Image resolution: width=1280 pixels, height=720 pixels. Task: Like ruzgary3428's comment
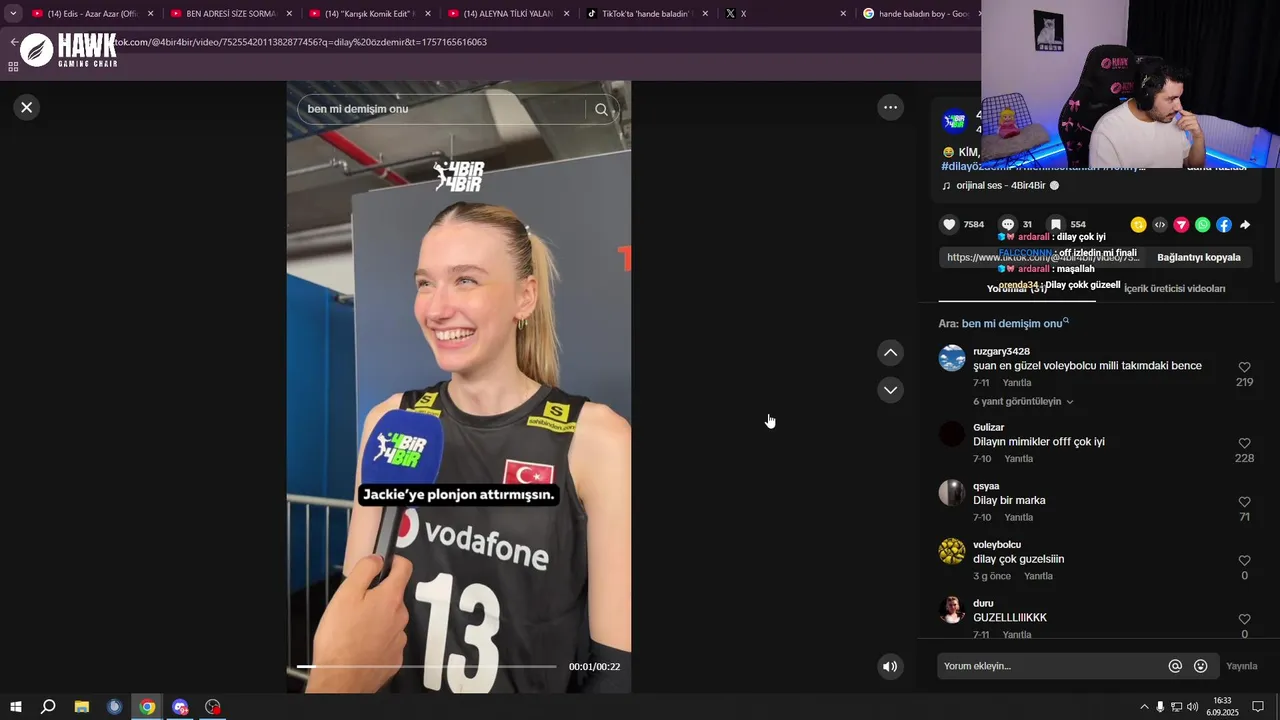coord(1244,368)
